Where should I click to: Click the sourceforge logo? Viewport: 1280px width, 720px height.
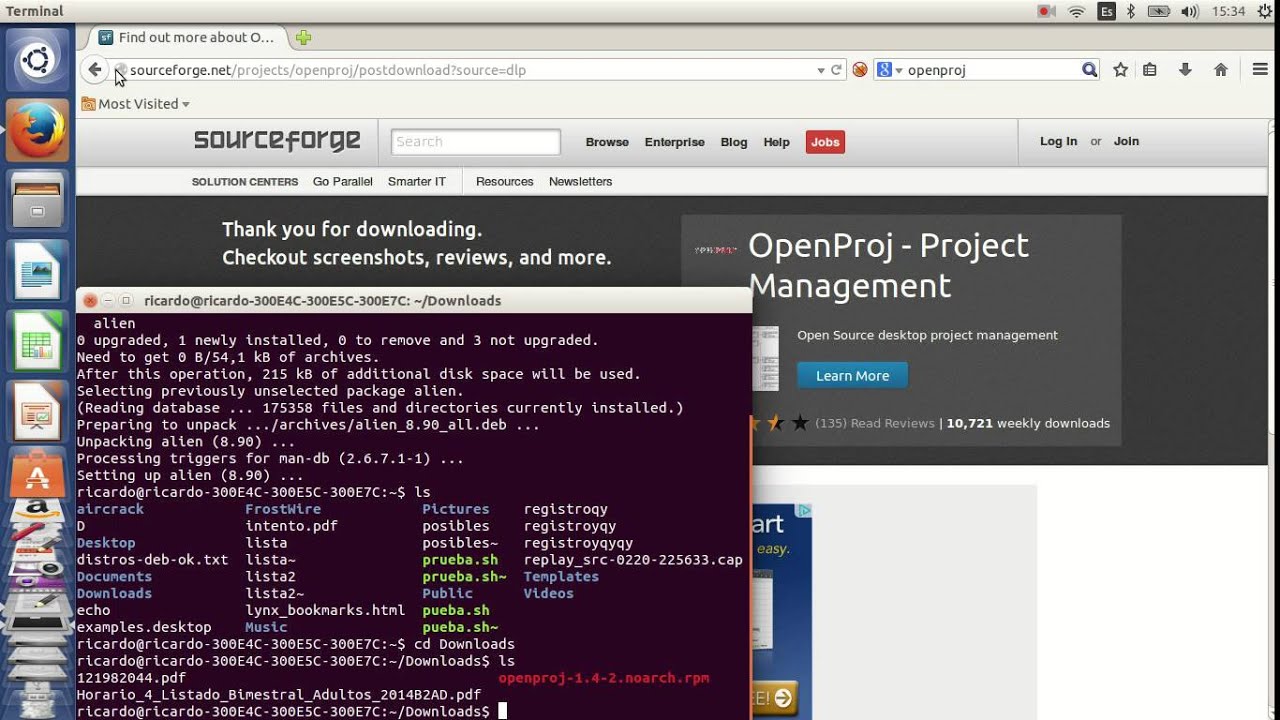(277, 141)
